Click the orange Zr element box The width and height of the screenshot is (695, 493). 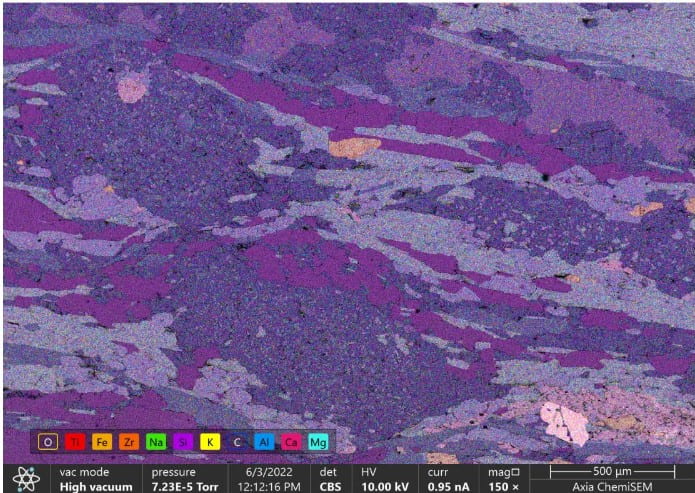click(129, 441)
